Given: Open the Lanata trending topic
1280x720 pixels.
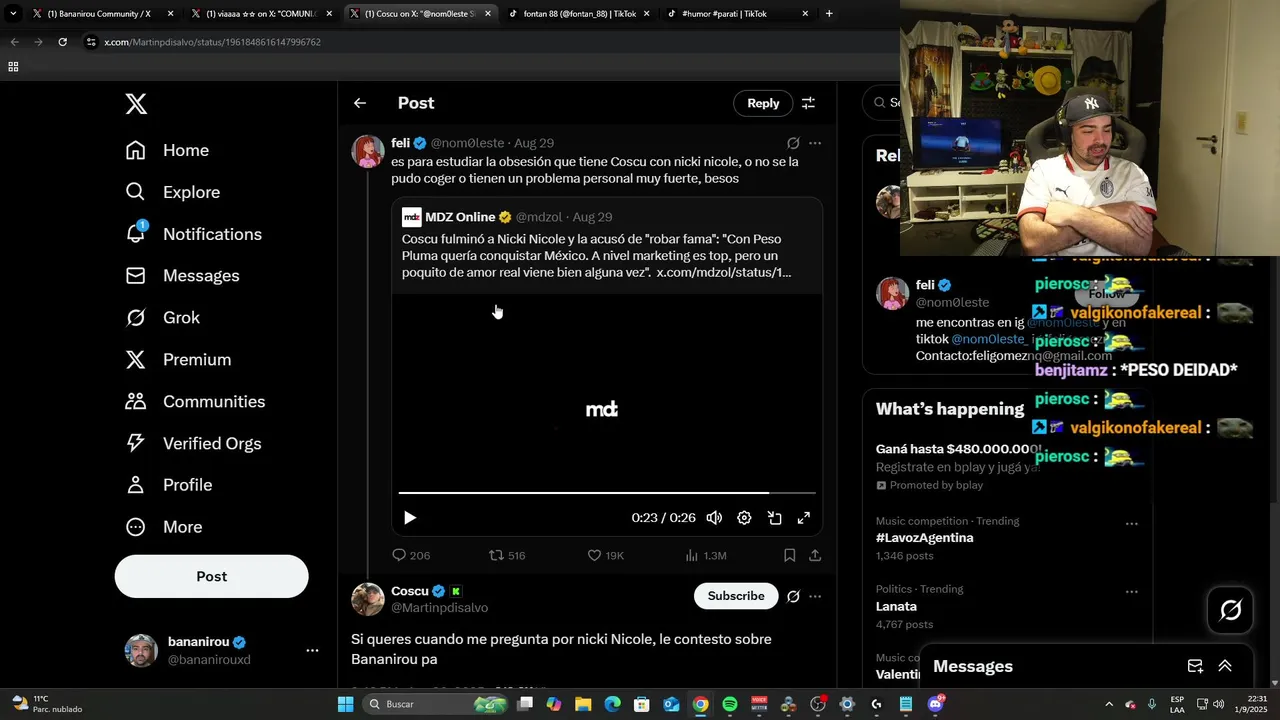Looking at the screenshot, I should tap(896, 606).
